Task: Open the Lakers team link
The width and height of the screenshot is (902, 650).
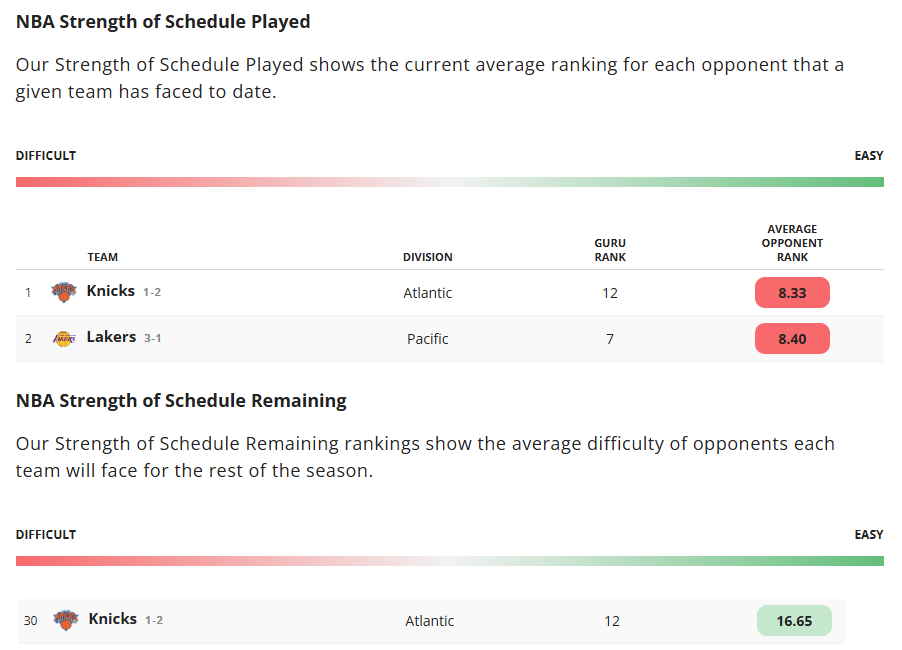Action: (111, 337)
